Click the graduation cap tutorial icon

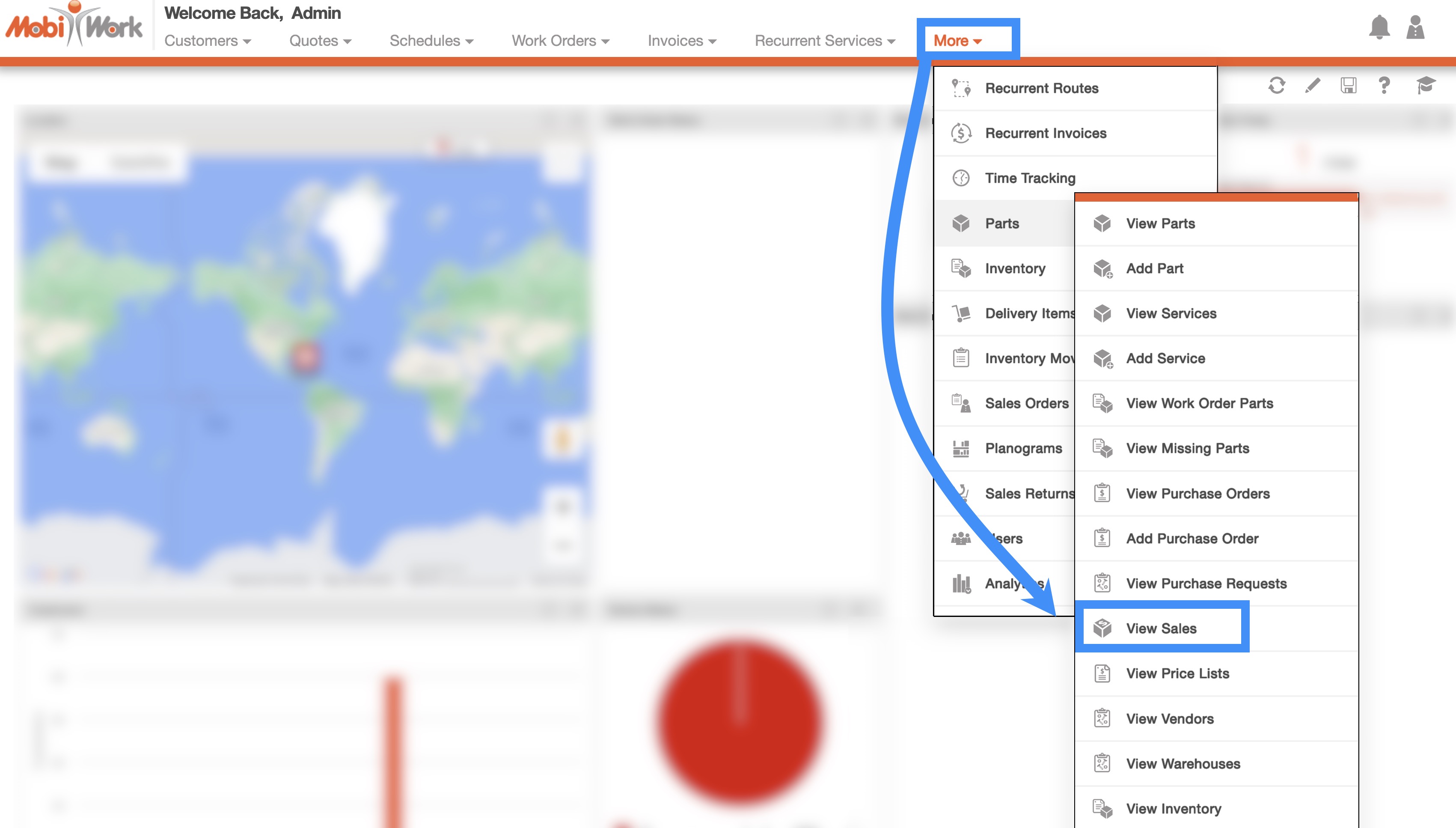click(1425, 86)
